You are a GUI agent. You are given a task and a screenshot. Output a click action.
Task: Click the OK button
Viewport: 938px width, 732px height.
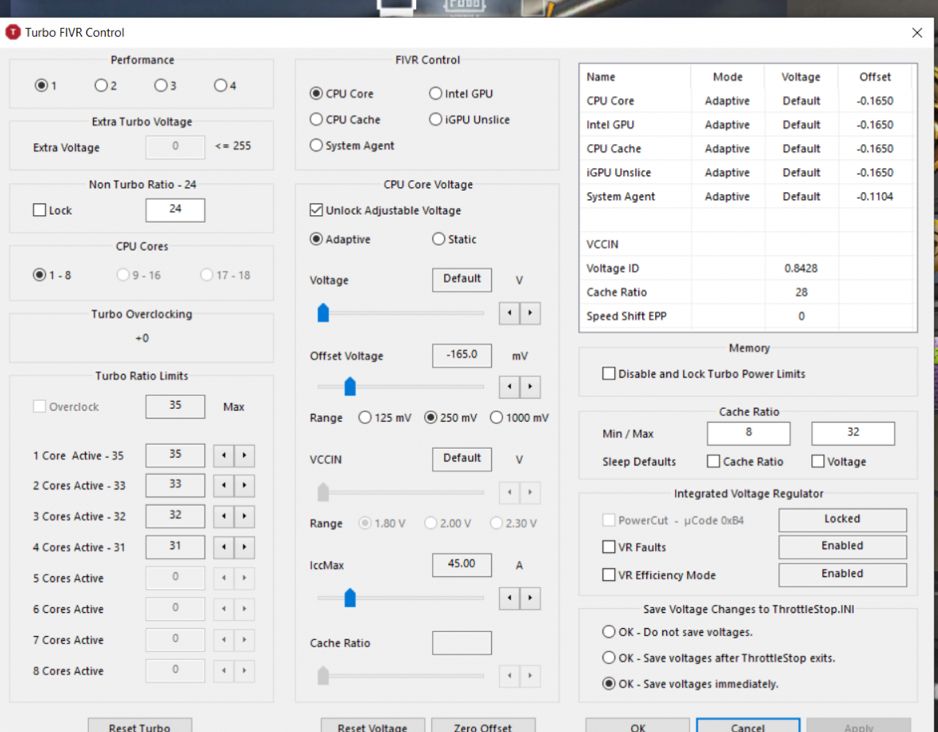(x=638, y=725)
